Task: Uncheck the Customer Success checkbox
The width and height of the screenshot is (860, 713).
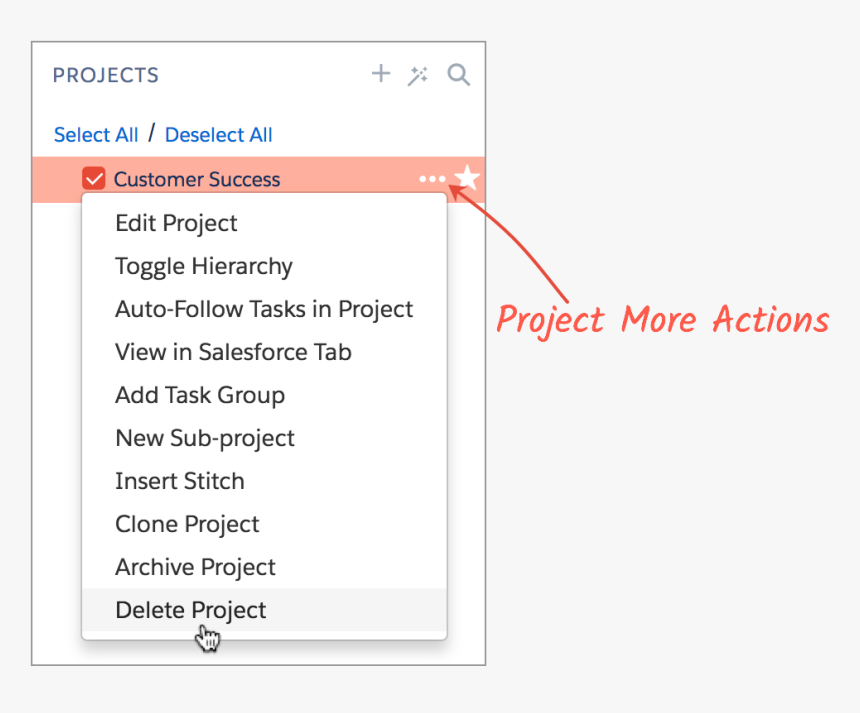Action: (x=94, y=179)
